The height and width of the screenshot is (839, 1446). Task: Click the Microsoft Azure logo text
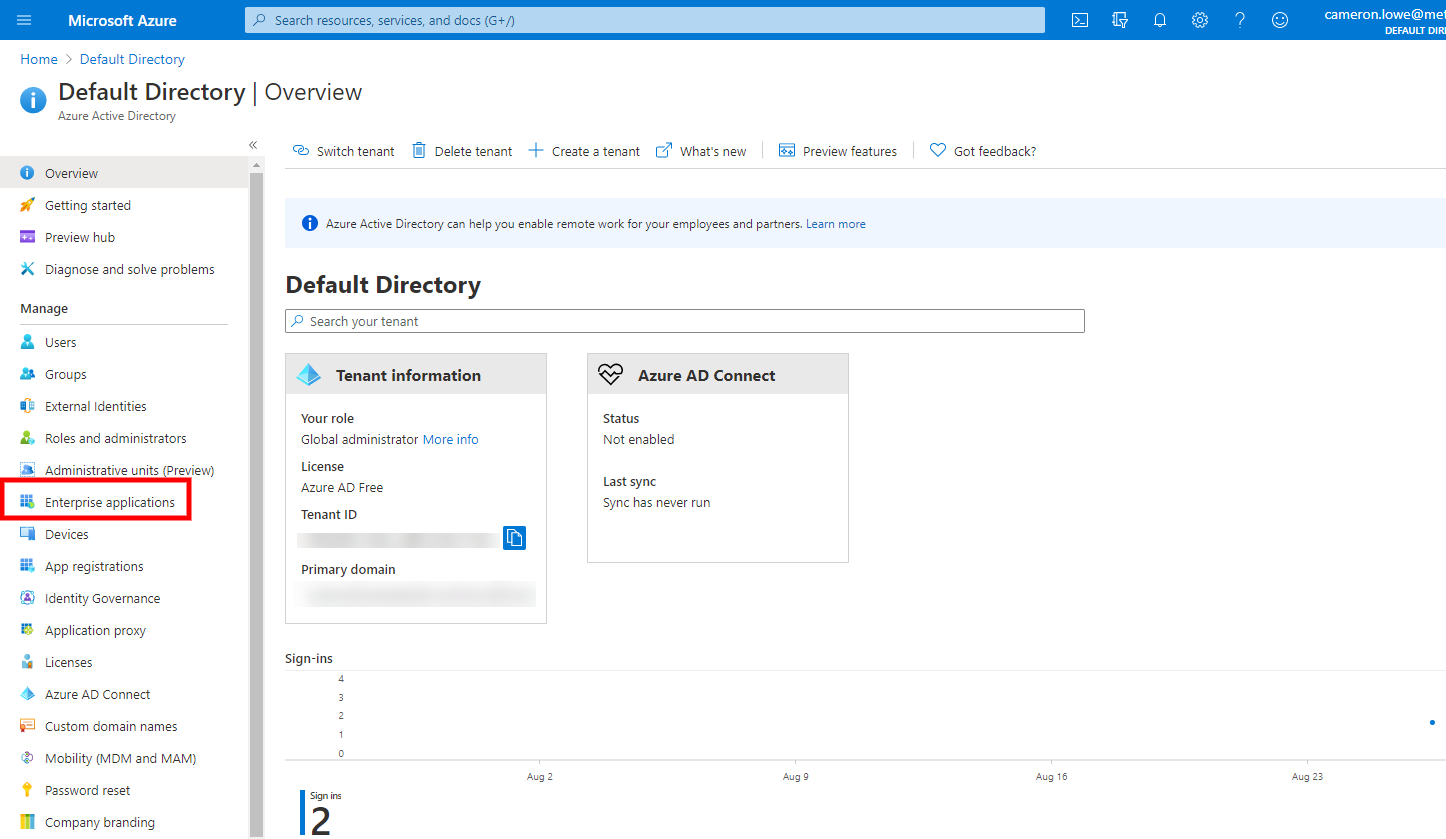coord(122,20)
